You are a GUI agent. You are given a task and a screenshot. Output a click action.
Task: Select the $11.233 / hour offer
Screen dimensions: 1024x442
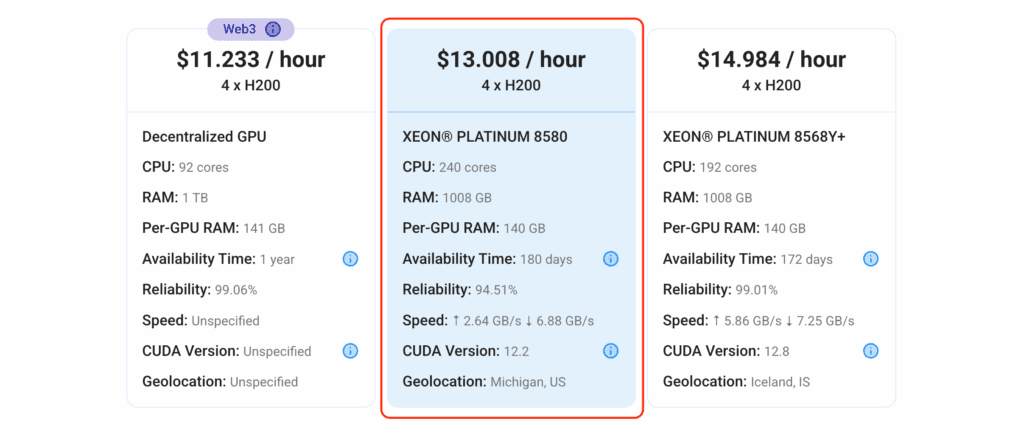pos(251,59)
